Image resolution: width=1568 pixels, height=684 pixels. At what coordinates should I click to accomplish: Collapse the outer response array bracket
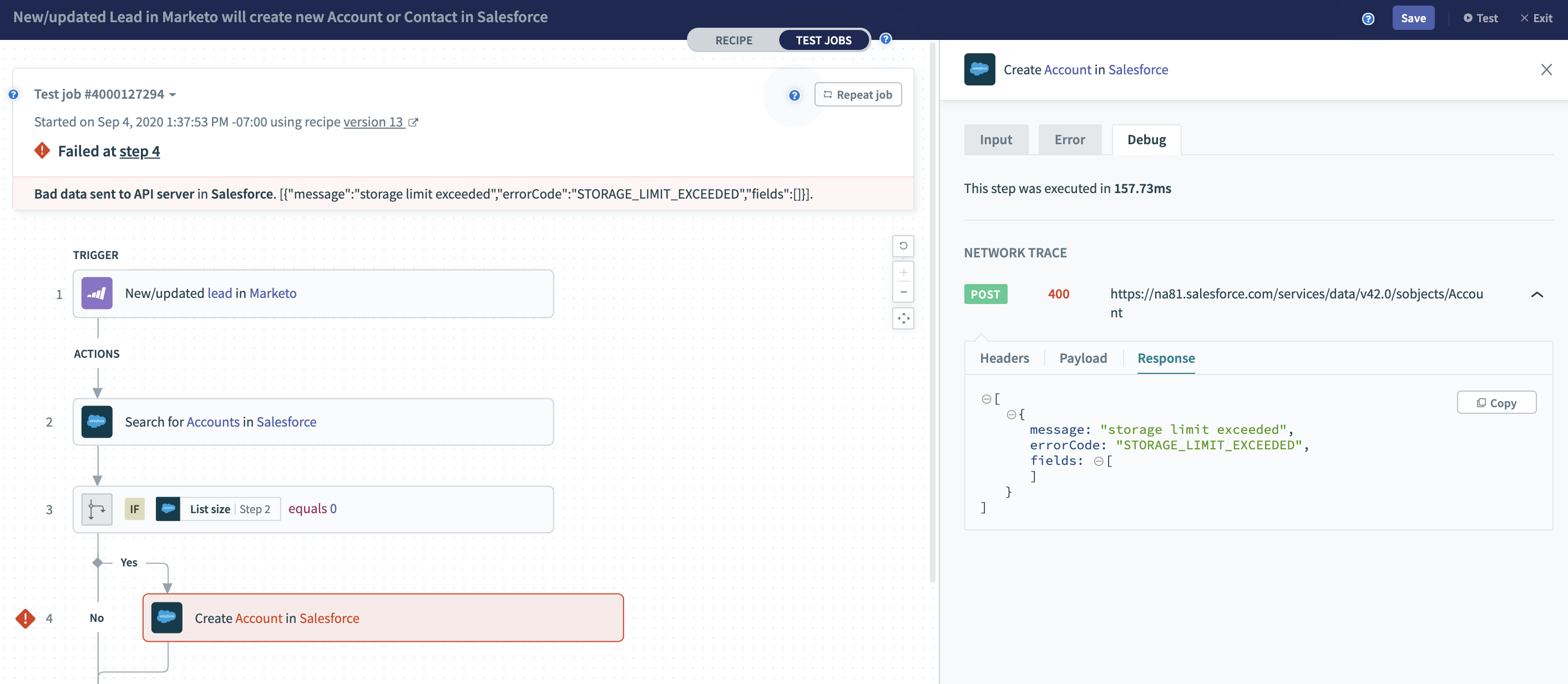click(x=985, y=399)
